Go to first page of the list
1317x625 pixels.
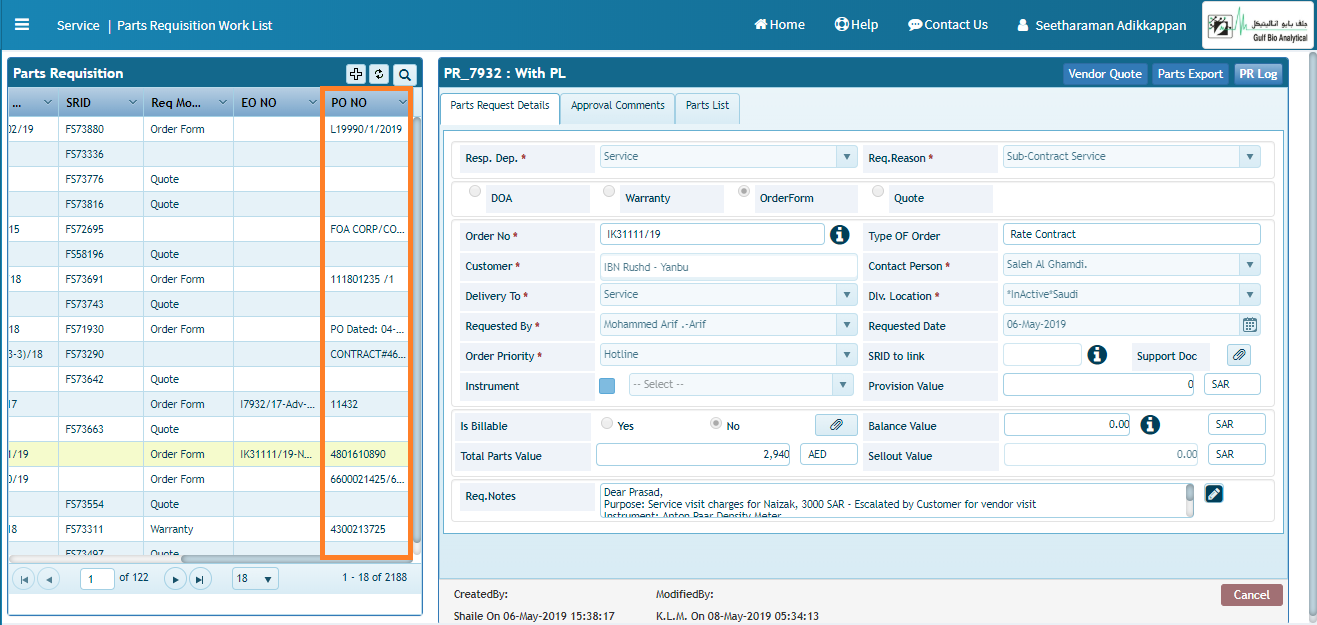(x=24, y=578)
